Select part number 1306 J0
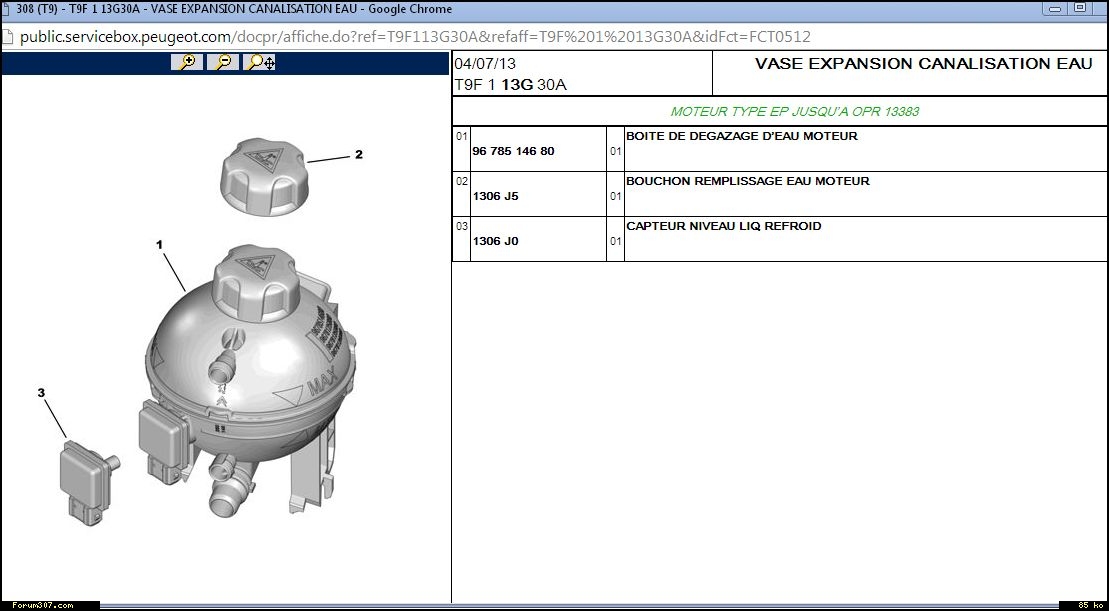The height and width of the screenshot is (611, 1109). tap(495, 241)
